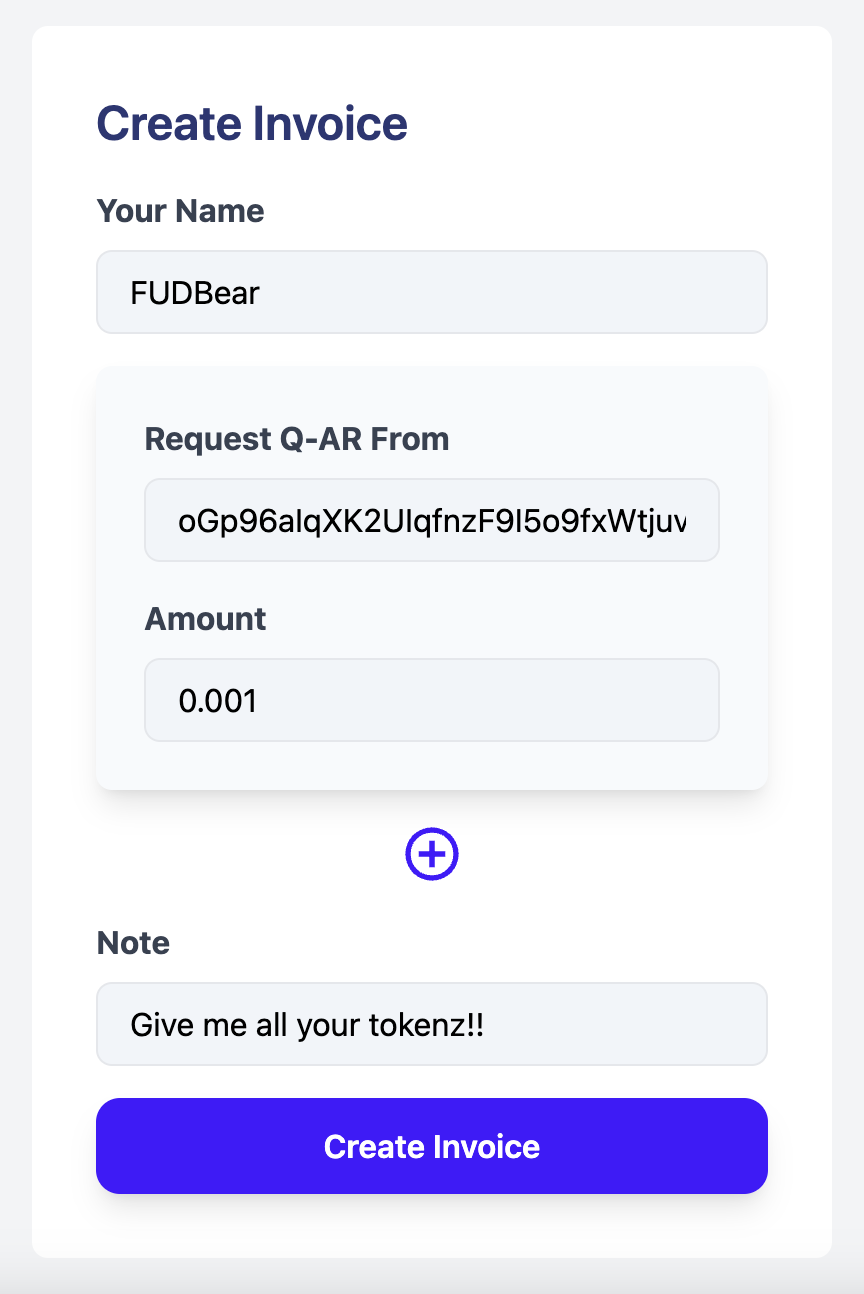The image size is (864, 1294).
Task: Click the circled plus icon to add a request
Action: point(432,855)
